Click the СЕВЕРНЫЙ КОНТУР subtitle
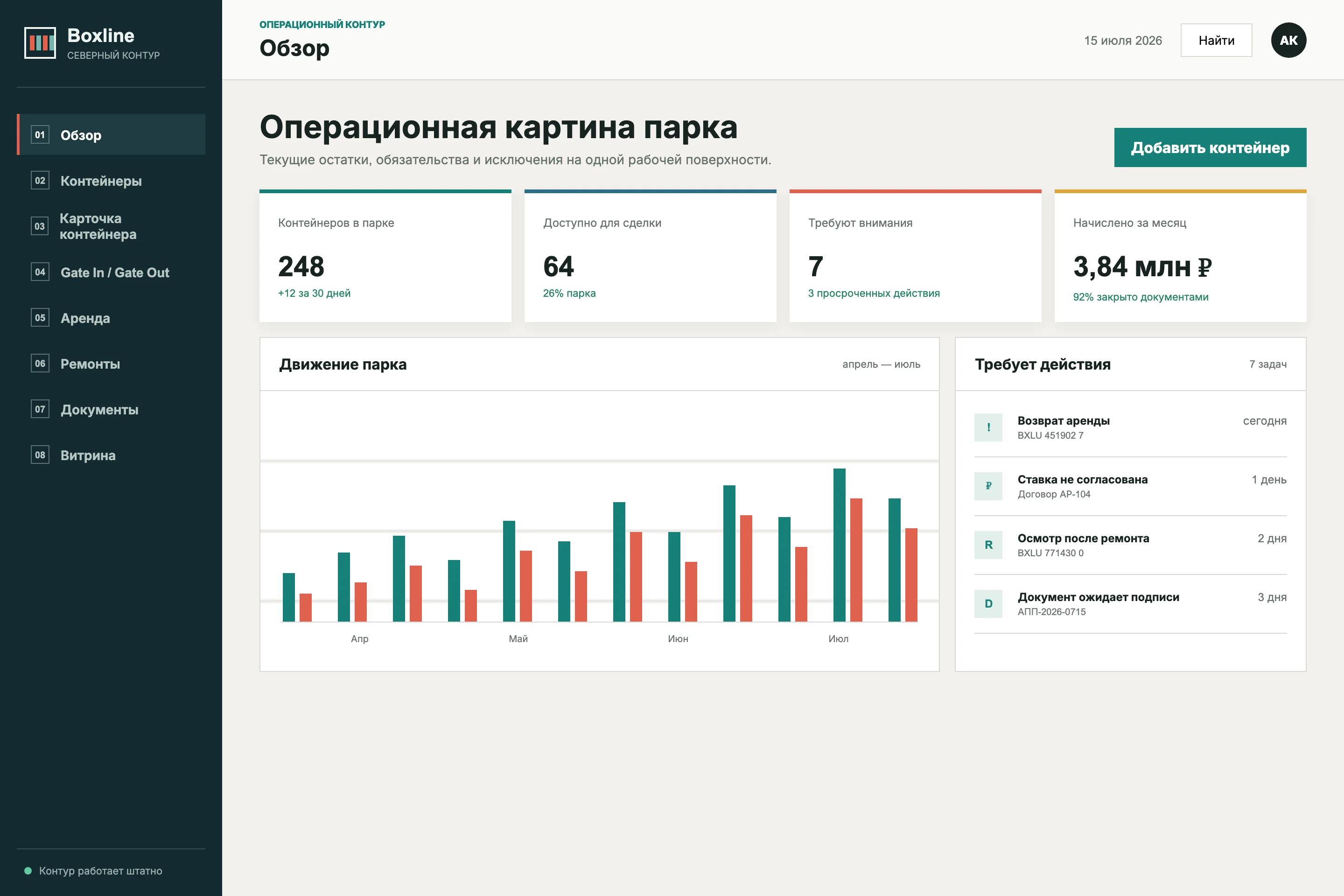Image resolution: width=1344 pixels, height=896 pixels. 113,56
